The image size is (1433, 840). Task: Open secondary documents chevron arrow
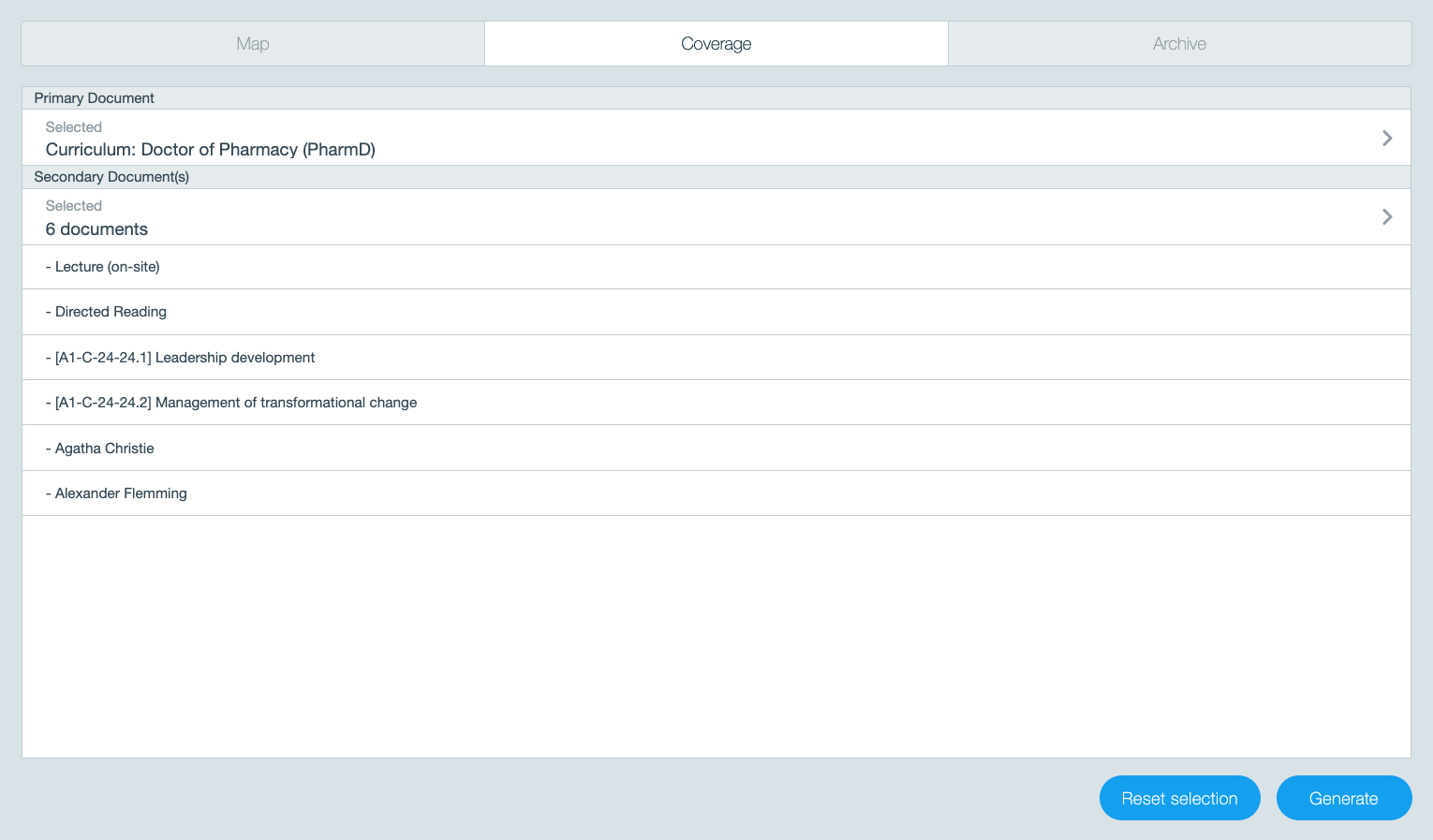click(x=1387, y=217)
